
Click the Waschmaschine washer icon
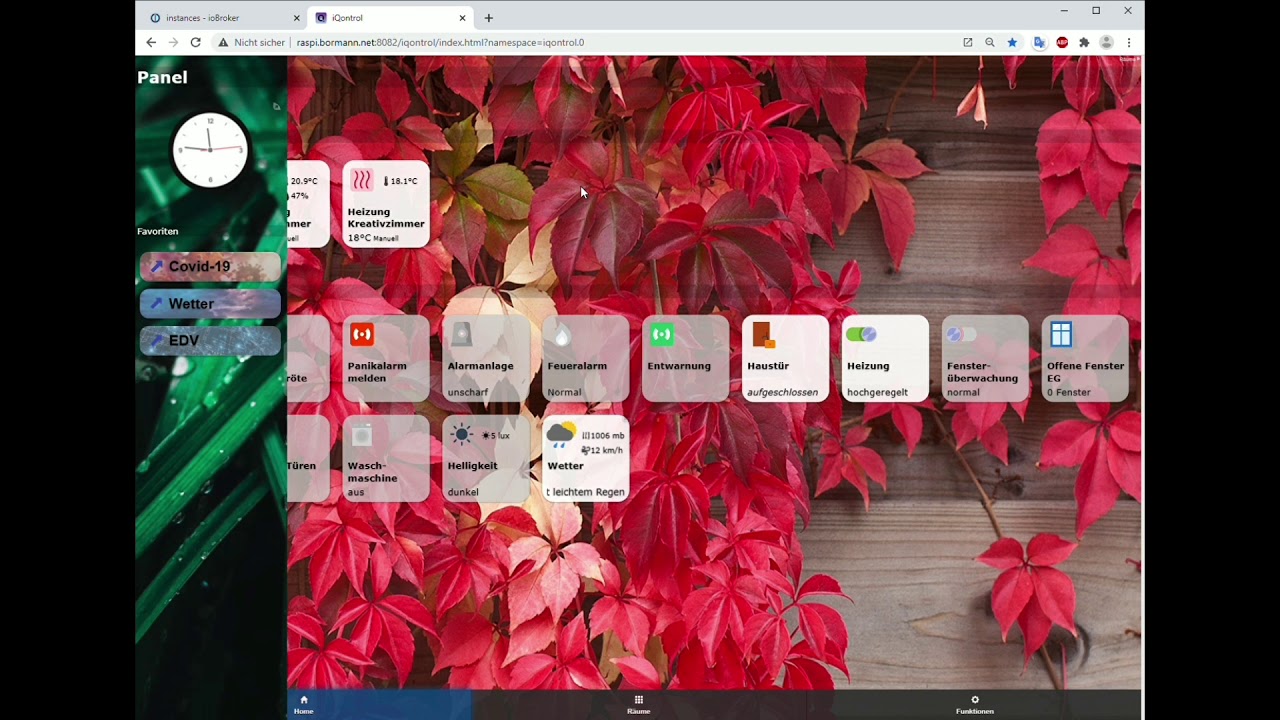coord(362,434)
